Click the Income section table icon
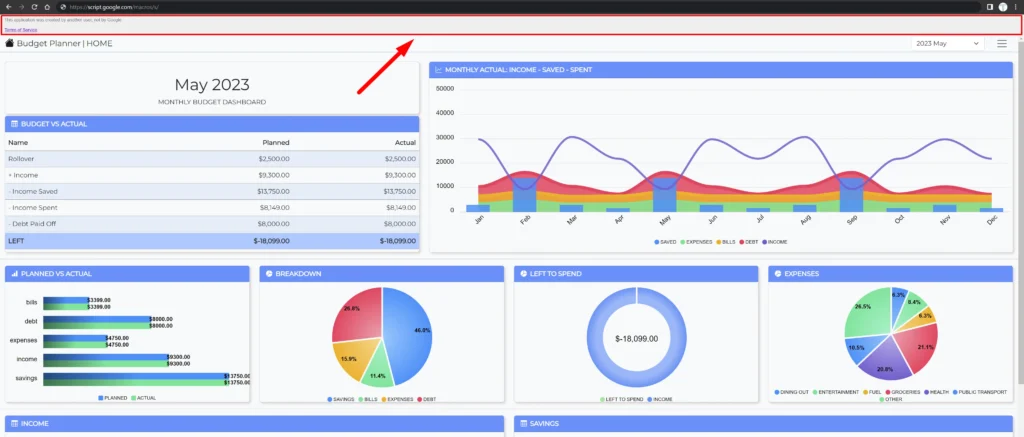Viewport: 1024px width, 437px height. click(13, 424)
